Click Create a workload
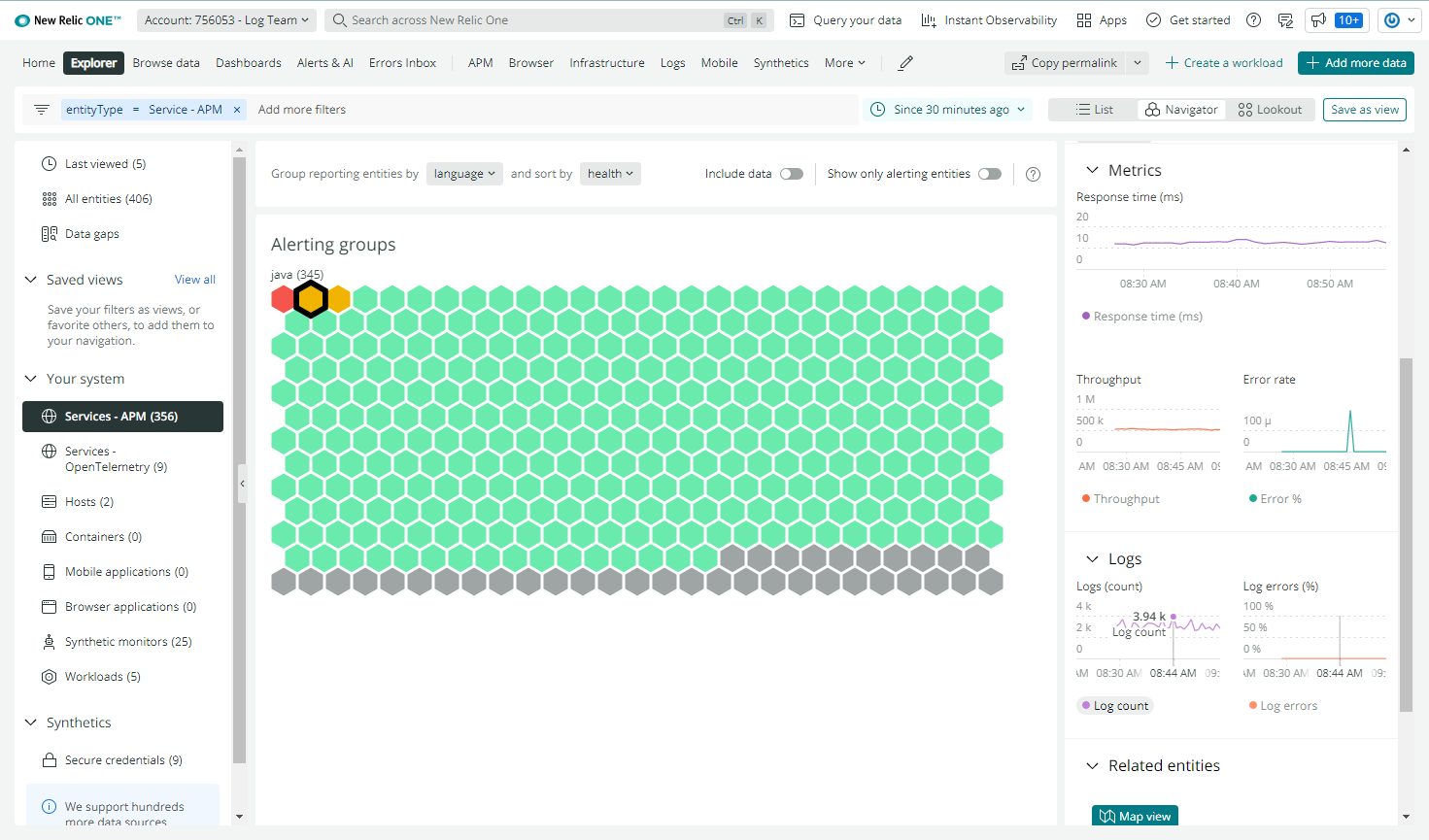1429x840 pixels. coord(1224,63)
